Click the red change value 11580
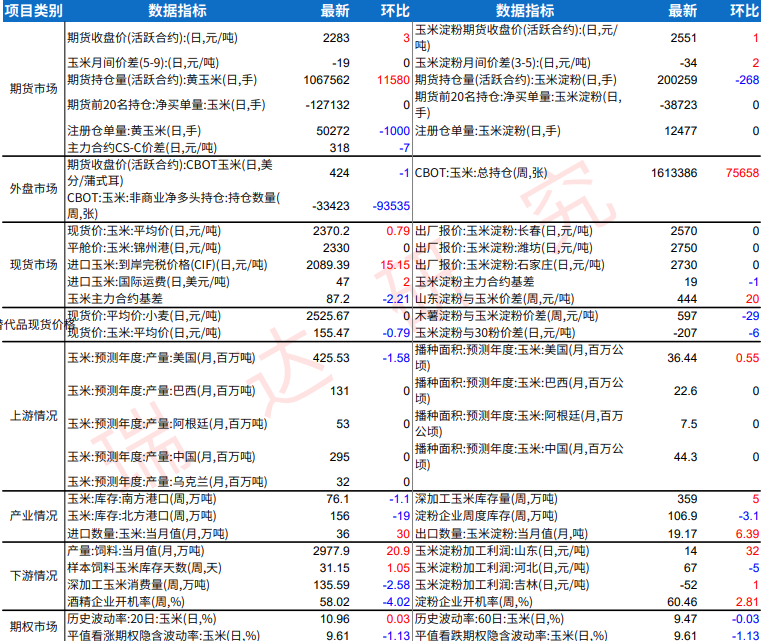Viewport: 777px width, 641px height. pyautogui.click(x=393, y=80)
